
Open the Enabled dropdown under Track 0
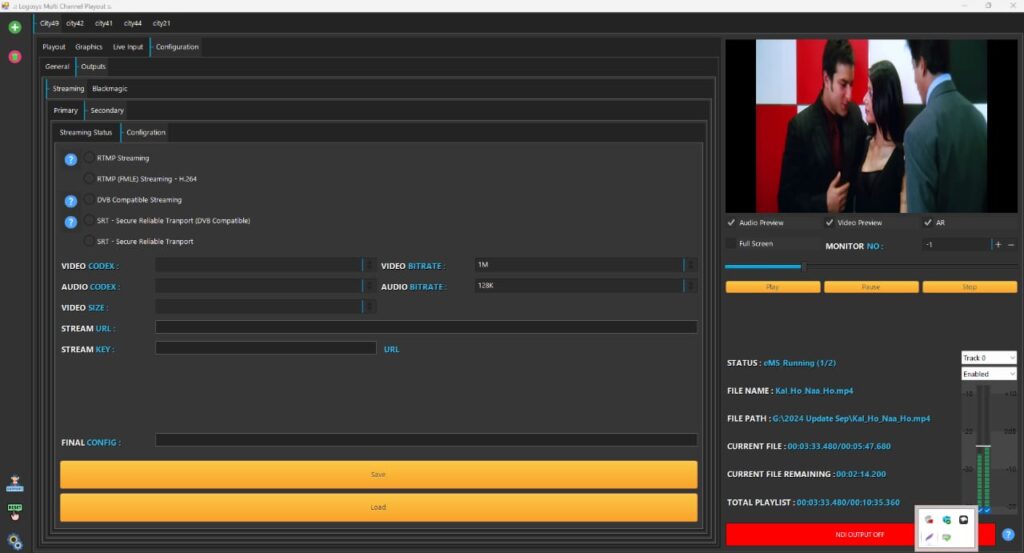[989, 374]
